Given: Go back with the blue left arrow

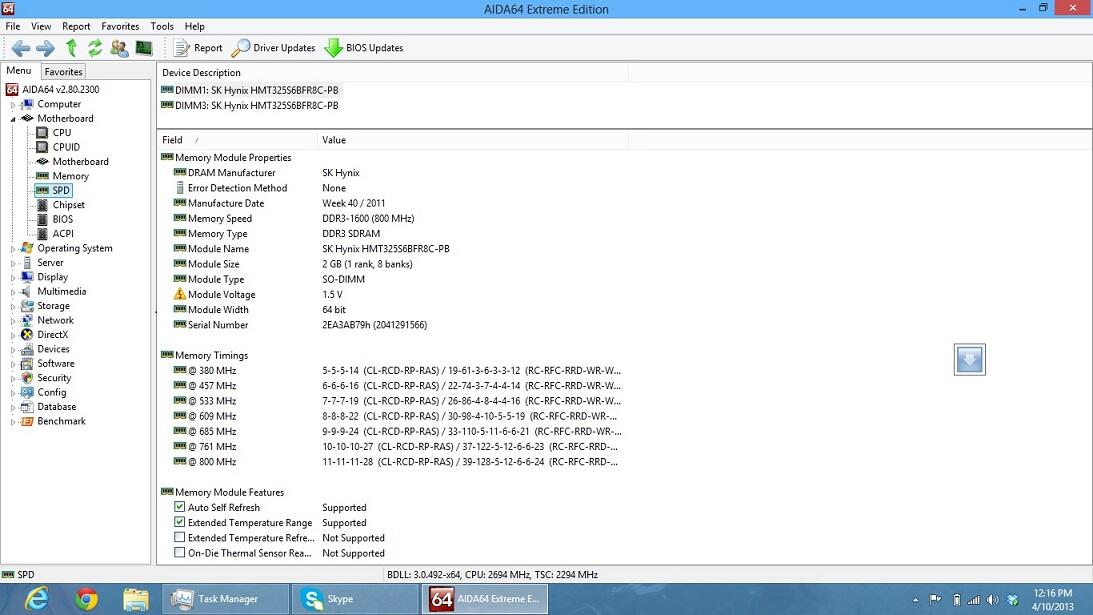Looking at the screenshot, I should coord(21,48).
